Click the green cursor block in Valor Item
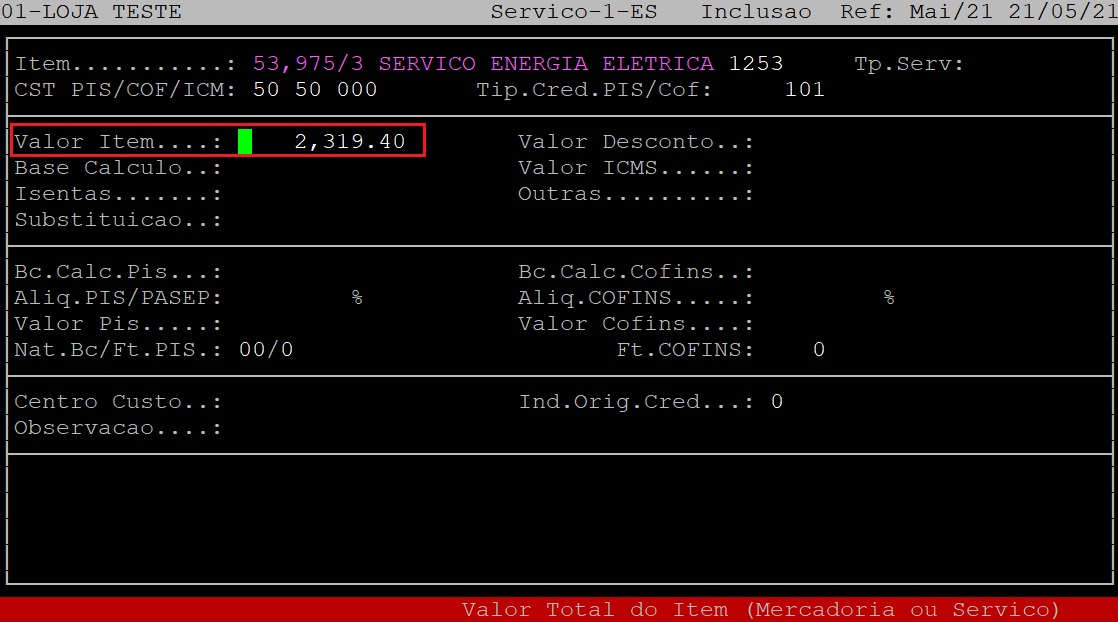Viewport: 1118px width, 622px height. point(245,142)
